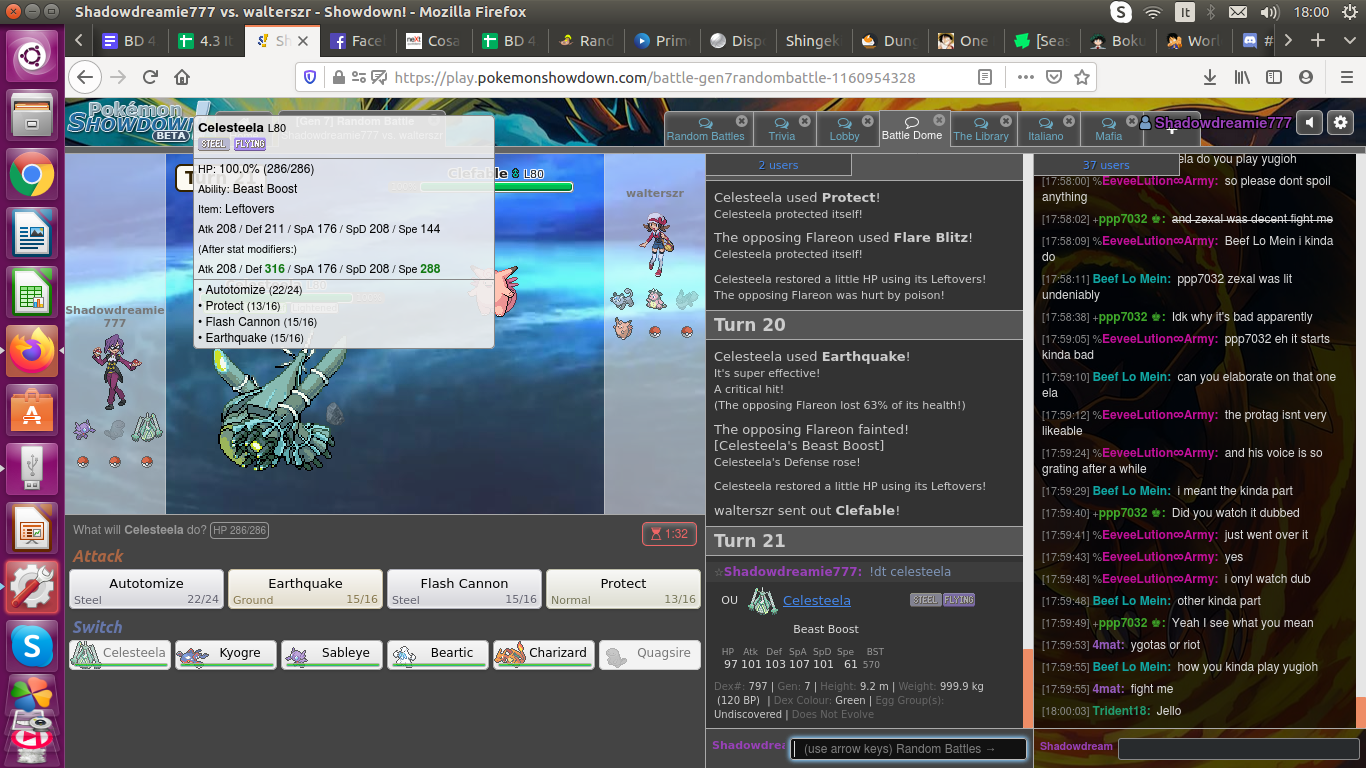Open The Library room tab
Image resolution: width=1366 pixels, height=768 pixels.
click(x=980, y=129)
